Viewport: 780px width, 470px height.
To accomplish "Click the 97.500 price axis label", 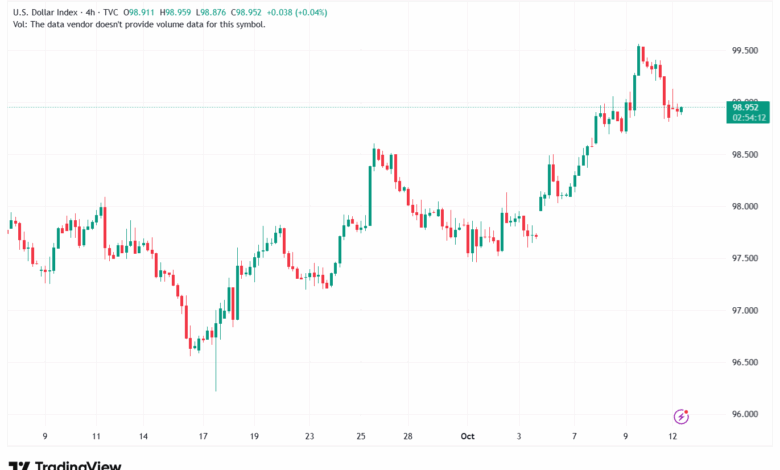I will [745, 258].
